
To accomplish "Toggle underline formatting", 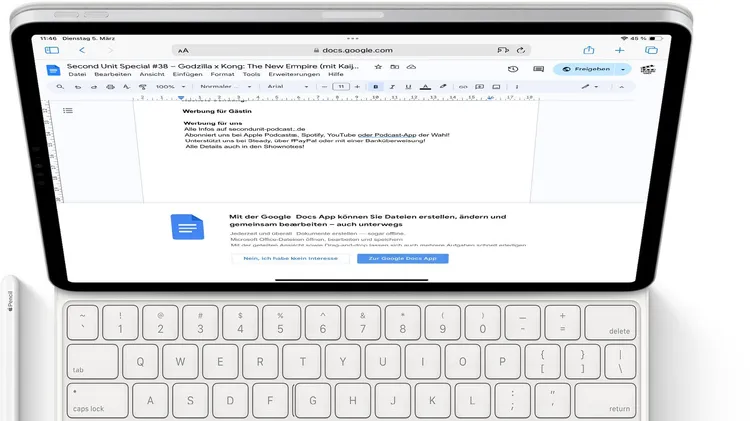I will coord(408,87).
